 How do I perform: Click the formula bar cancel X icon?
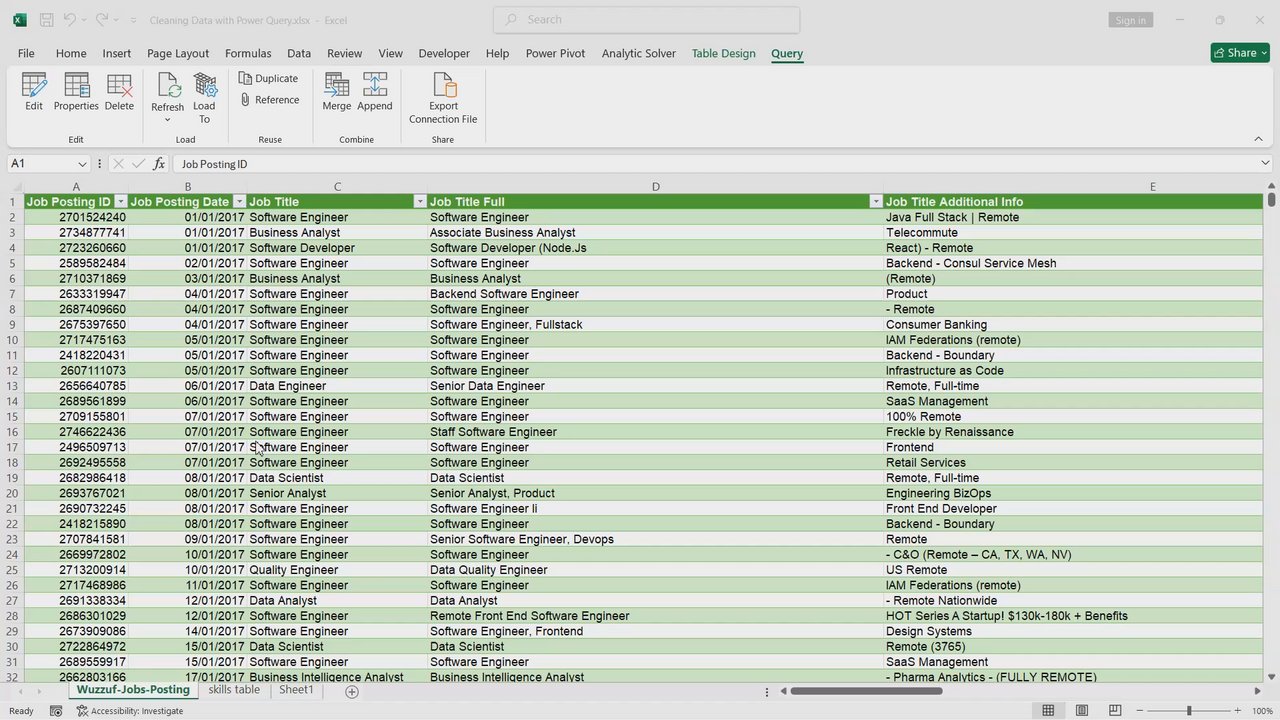click(x=119, y=163)
